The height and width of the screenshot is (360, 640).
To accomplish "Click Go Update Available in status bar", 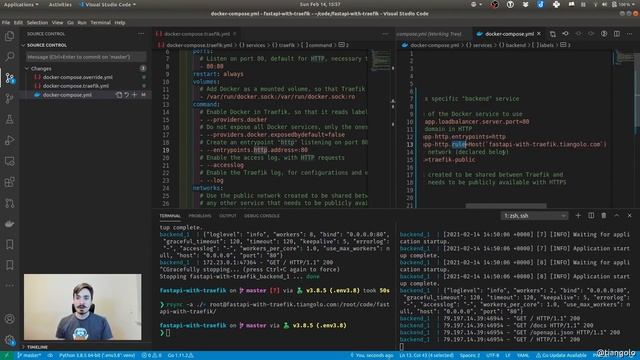I will pyautogui.click(x=560, y=356).
